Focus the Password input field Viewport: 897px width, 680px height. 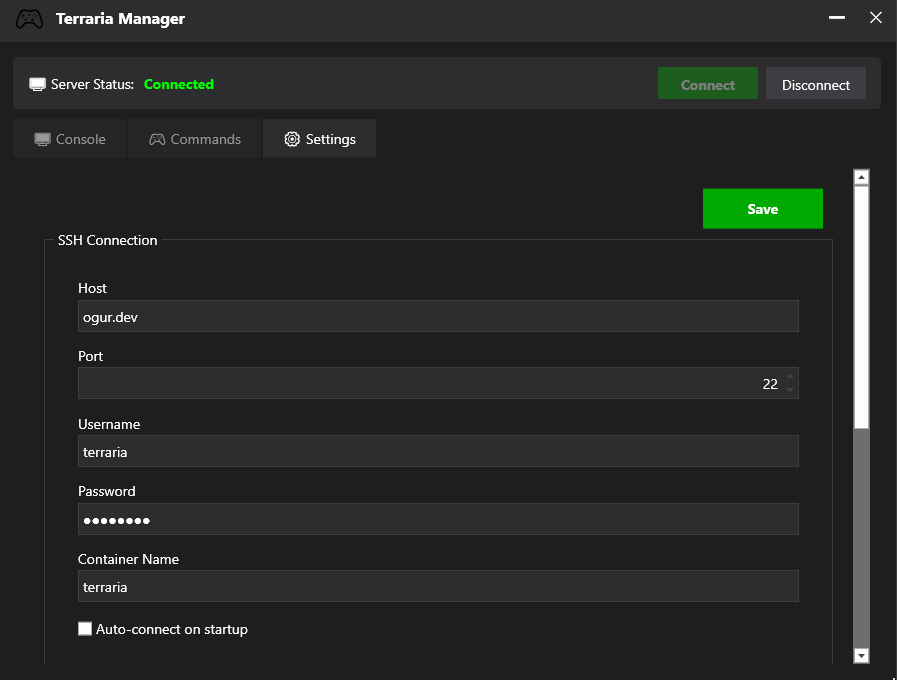point(438,519)
